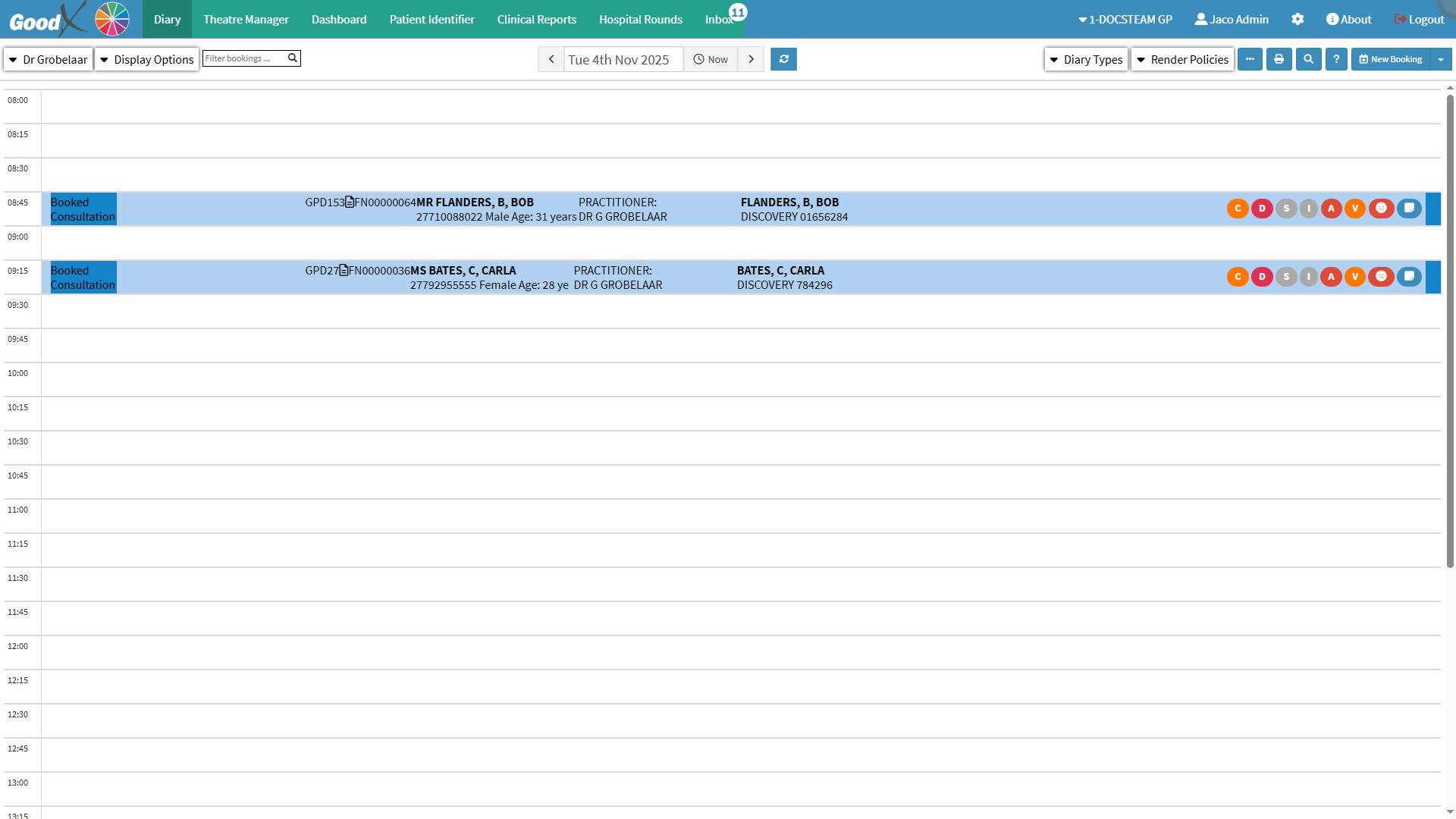Click the note icon on Bob Flanders booking
1456x819 pixels.
coord(1409,209)
